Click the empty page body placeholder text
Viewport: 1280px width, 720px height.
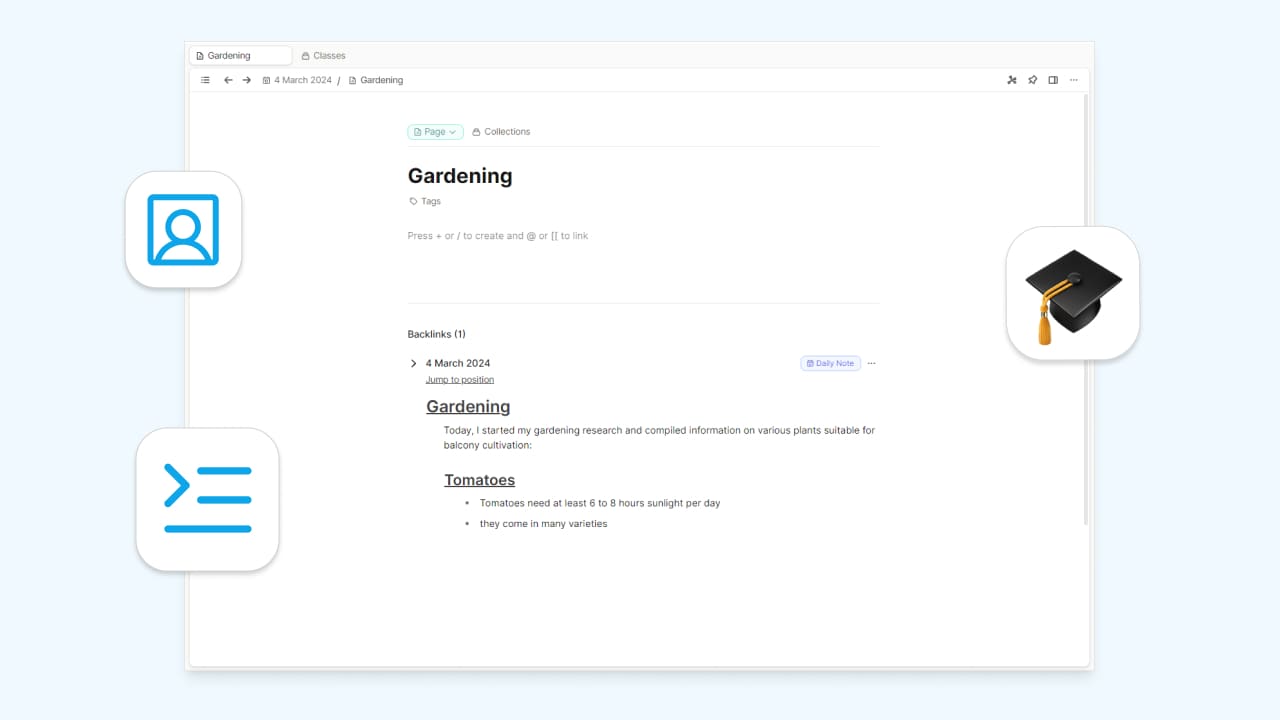(x=498, y=236)
